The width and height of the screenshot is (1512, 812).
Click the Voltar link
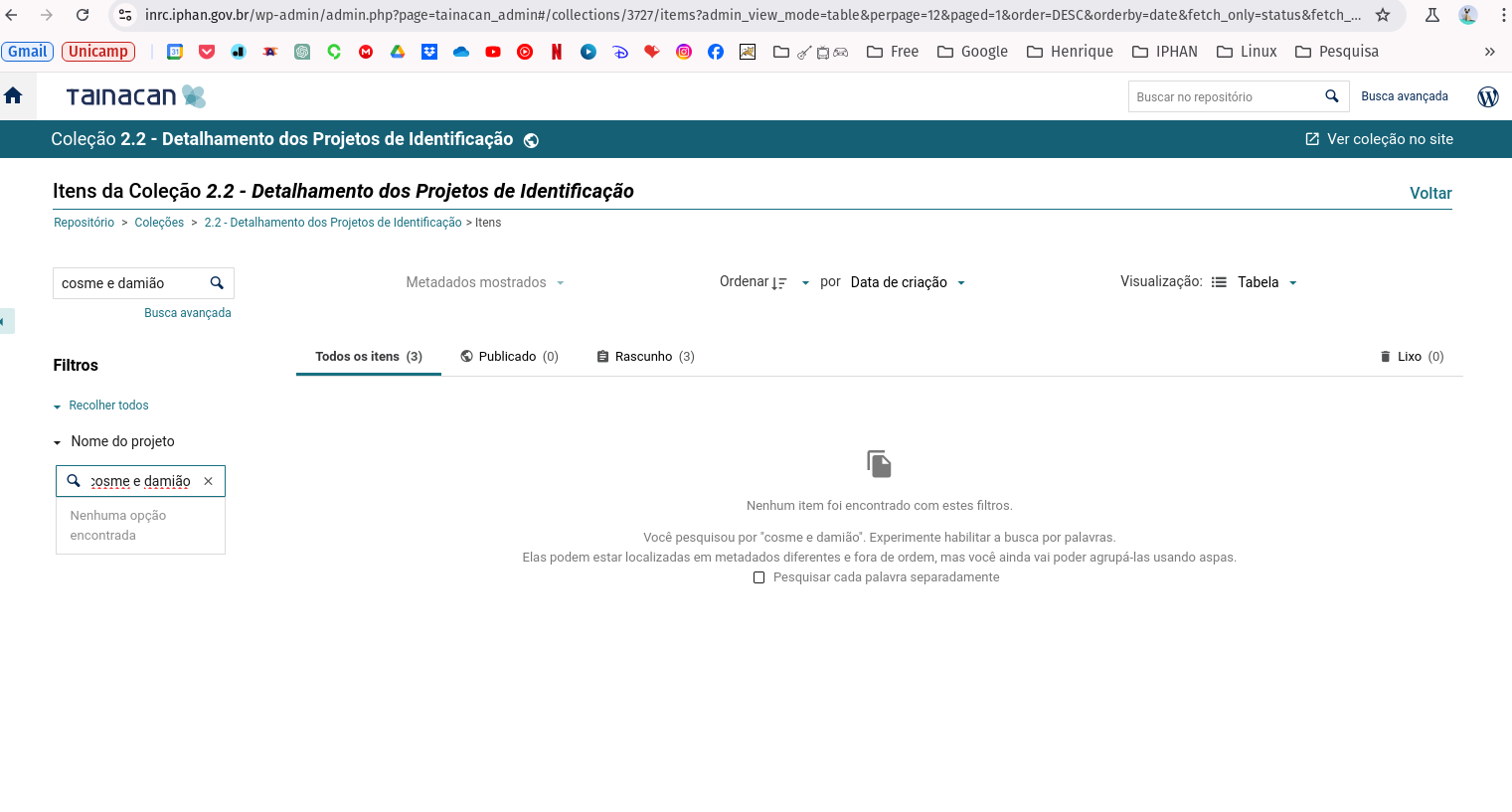(1430, 193)
